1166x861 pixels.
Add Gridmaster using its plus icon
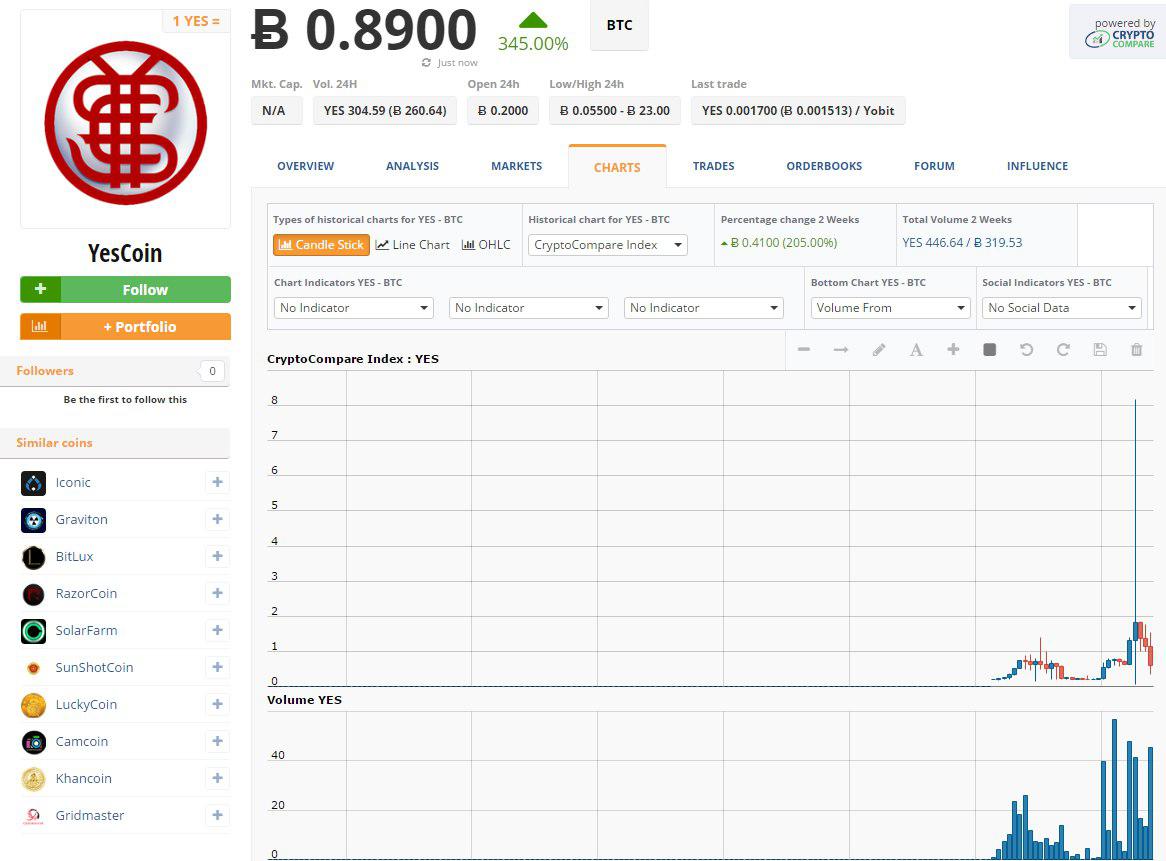tap(217, 816)
